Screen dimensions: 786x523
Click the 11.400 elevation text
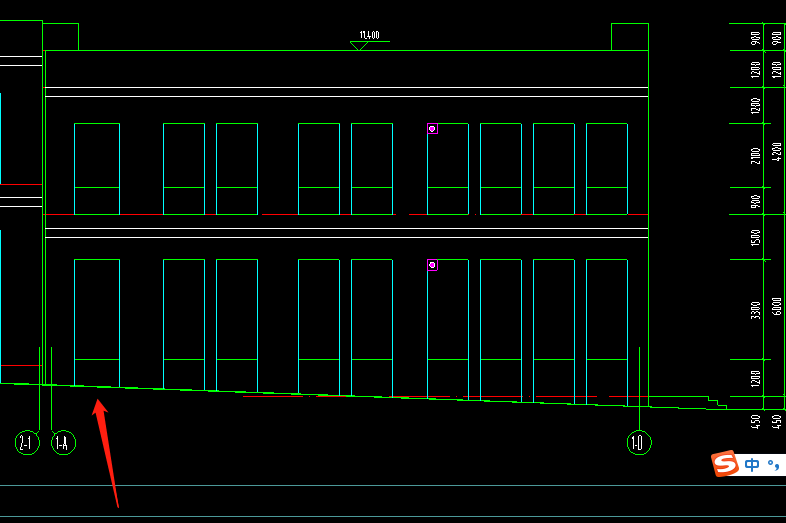[x=369, y=35]
